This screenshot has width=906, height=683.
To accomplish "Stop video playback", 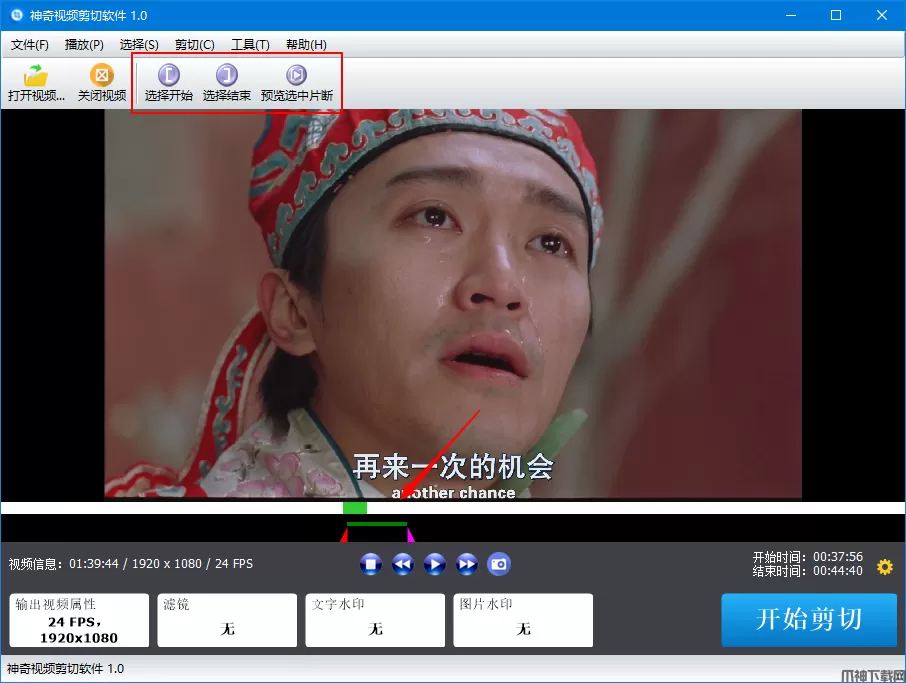I will pyautogui.click(x=370, y=564).
